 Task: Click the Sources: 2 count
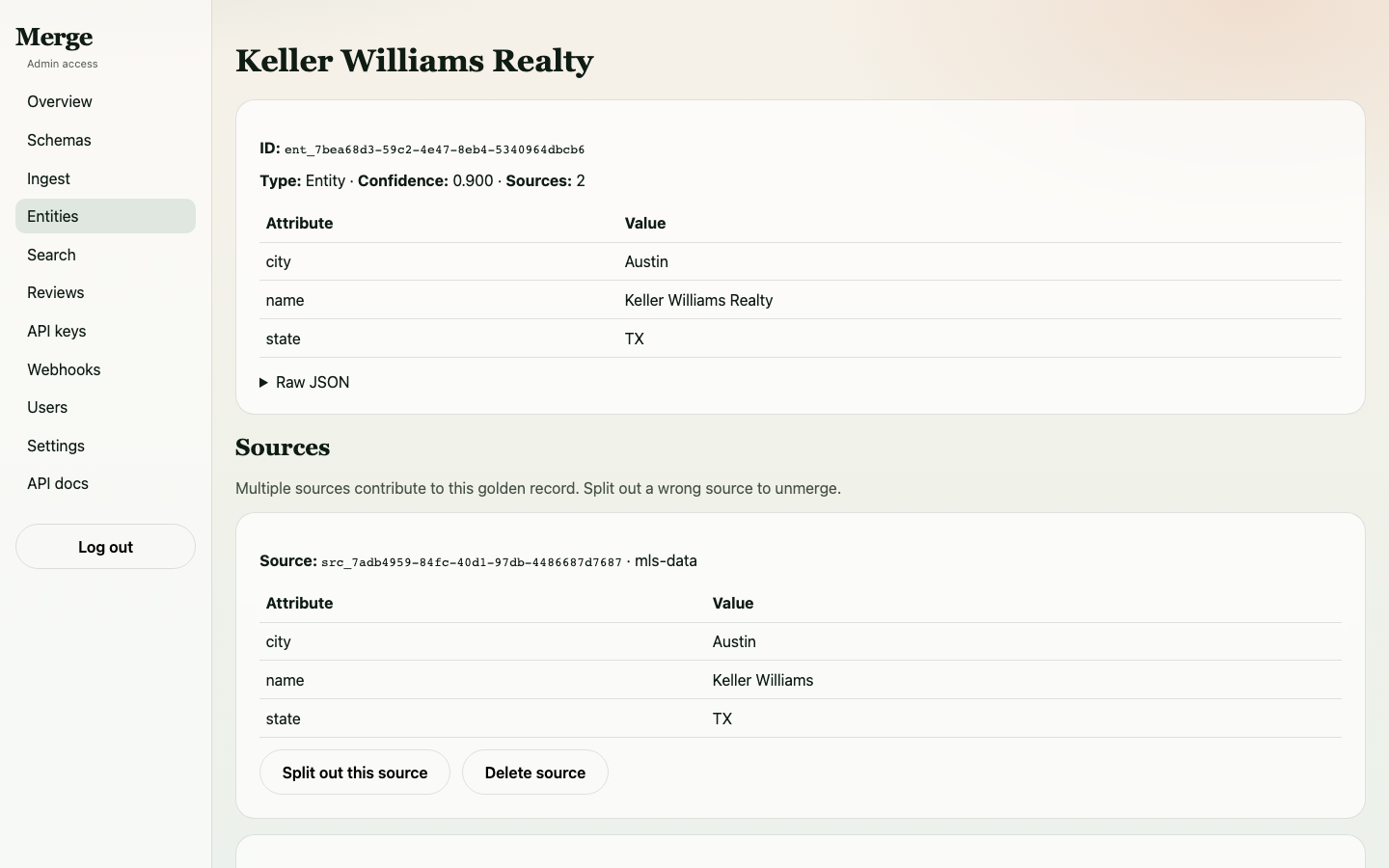point(545,180)
